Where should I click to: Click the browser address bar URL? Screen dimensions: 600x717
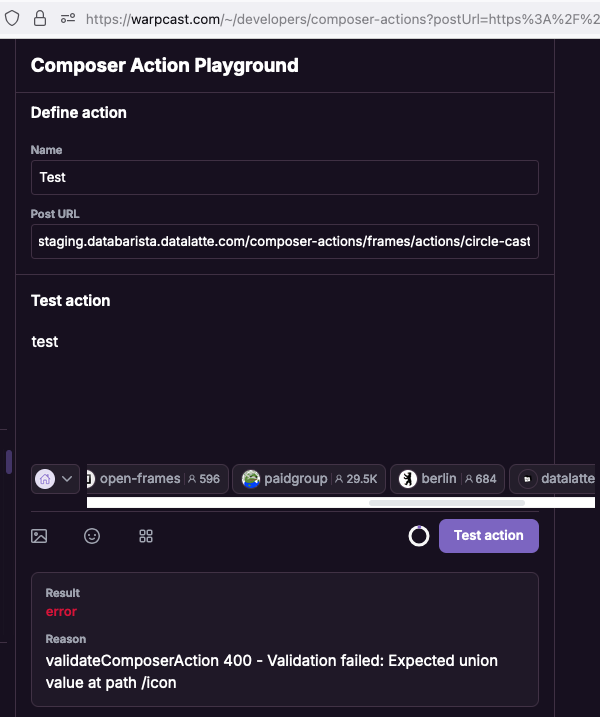342,19
